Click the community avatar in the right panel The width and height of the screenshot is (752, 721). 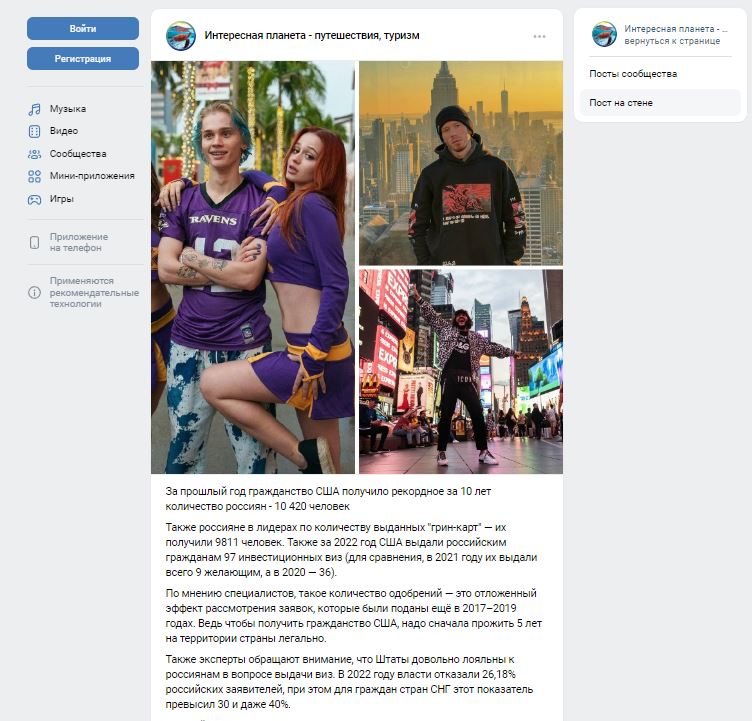pos(604,34)
